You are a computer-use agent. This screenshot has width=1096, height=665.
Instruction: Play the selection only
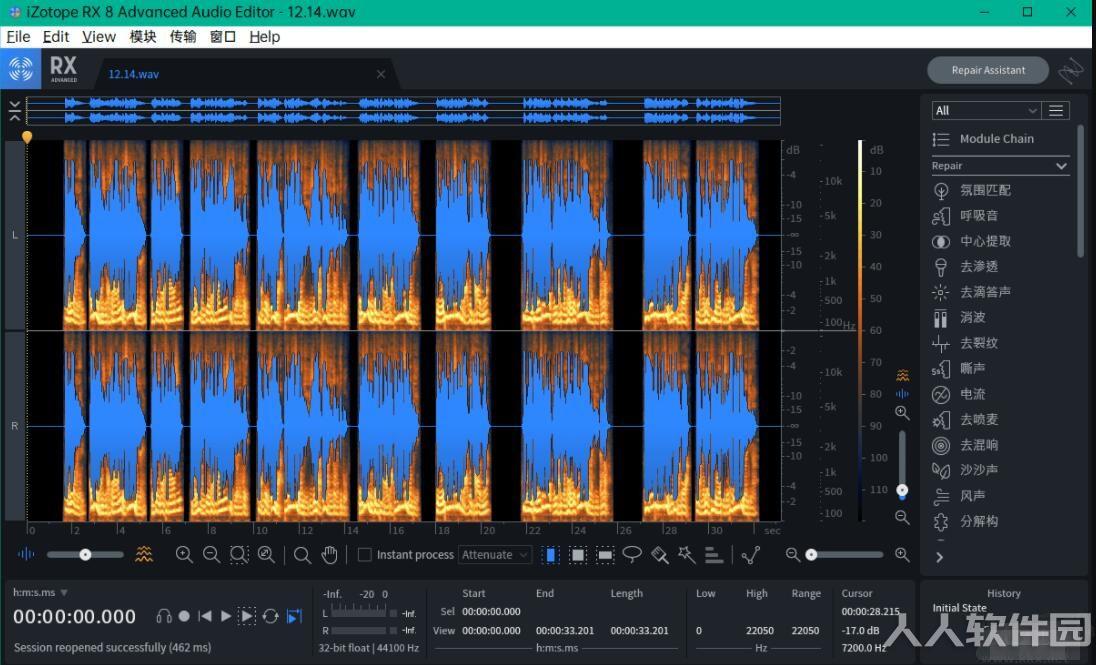click(247, 616)
